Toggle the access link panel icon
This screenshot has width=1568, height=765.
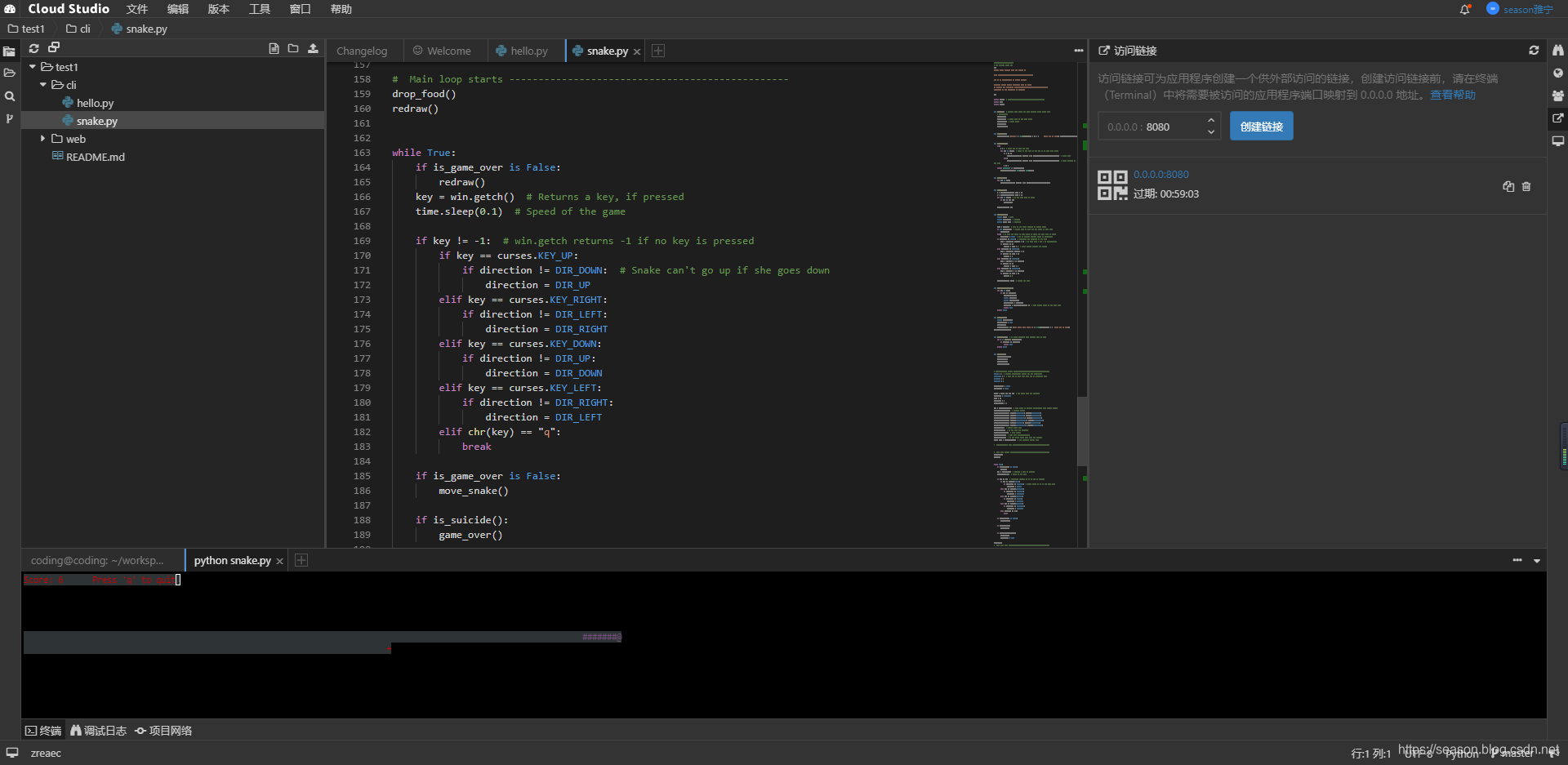tap(1558, 118)
